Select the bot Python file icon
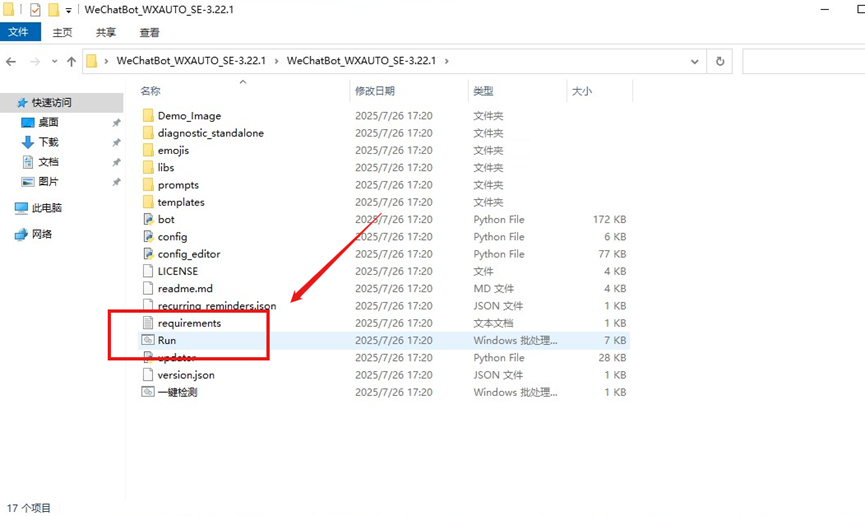Viewport: 865px width, 516px height. tap(148, 219)
